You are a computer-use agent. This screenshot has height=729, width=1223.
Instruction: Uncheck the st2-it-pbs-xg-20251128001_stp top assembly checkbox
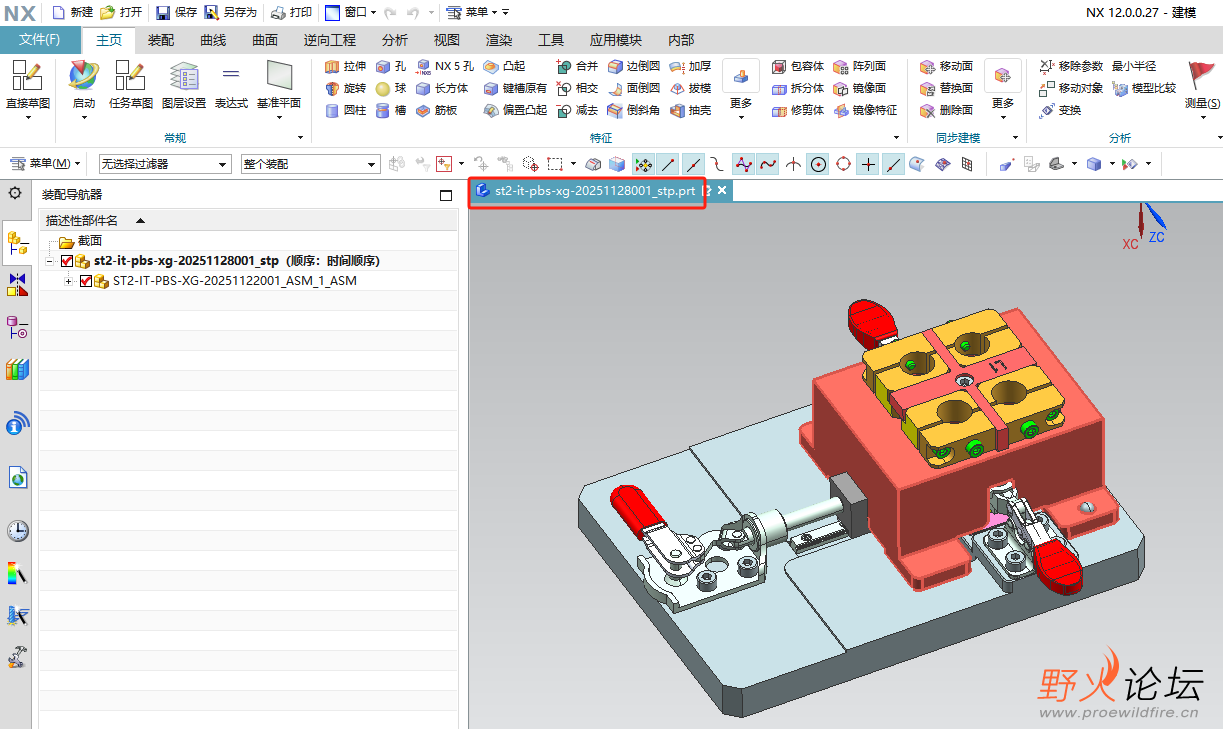tap(67, 261)
